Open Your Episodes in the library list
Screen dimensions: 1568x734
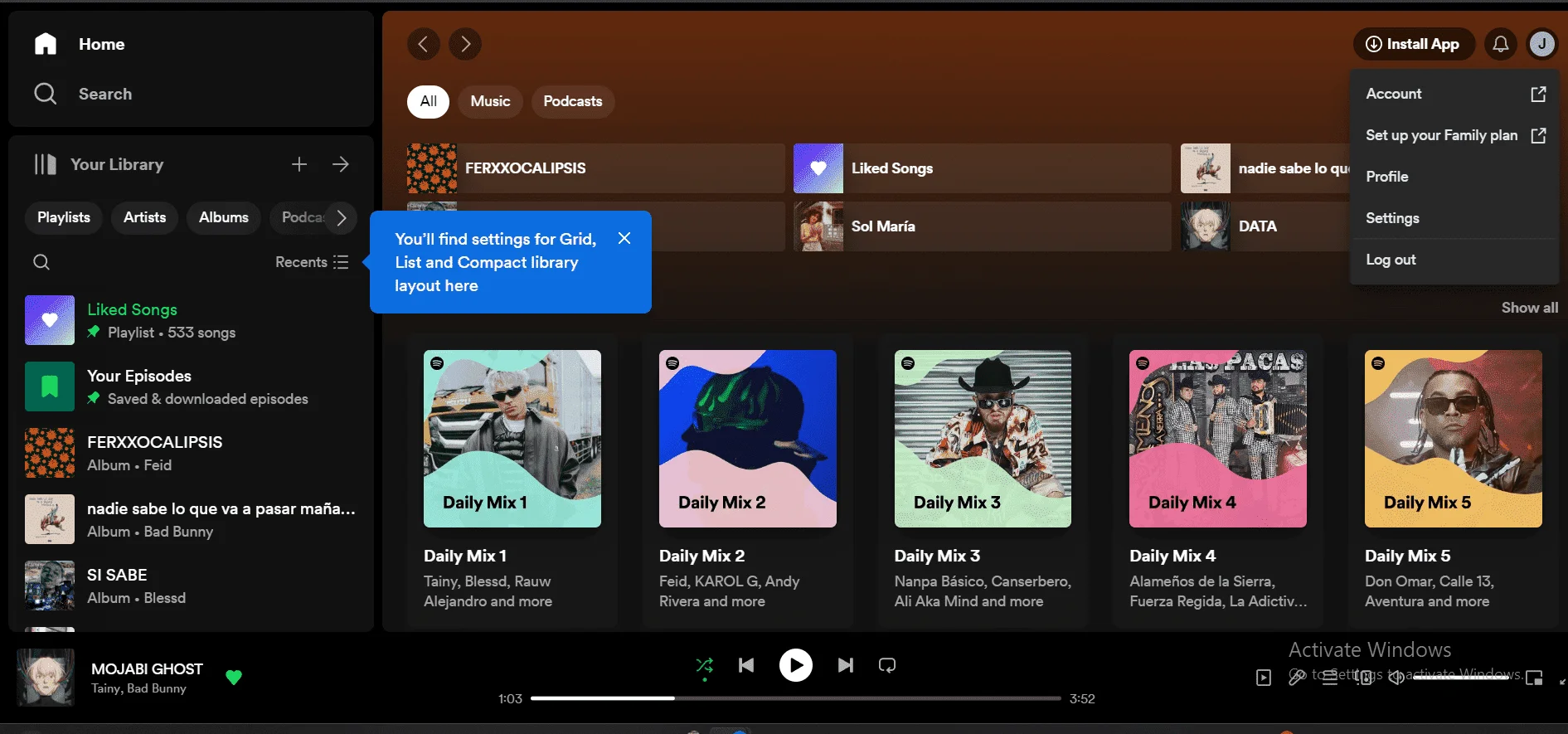(x=192, y=386)
